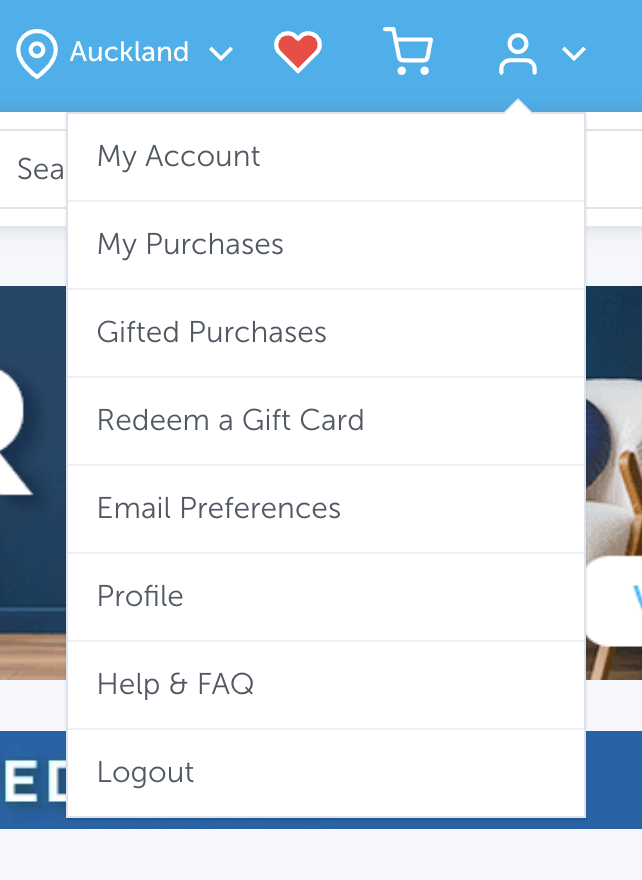Viewport: 642px width, 880px height.
Task: Click the account person icon
Action: tap(518, 52)
